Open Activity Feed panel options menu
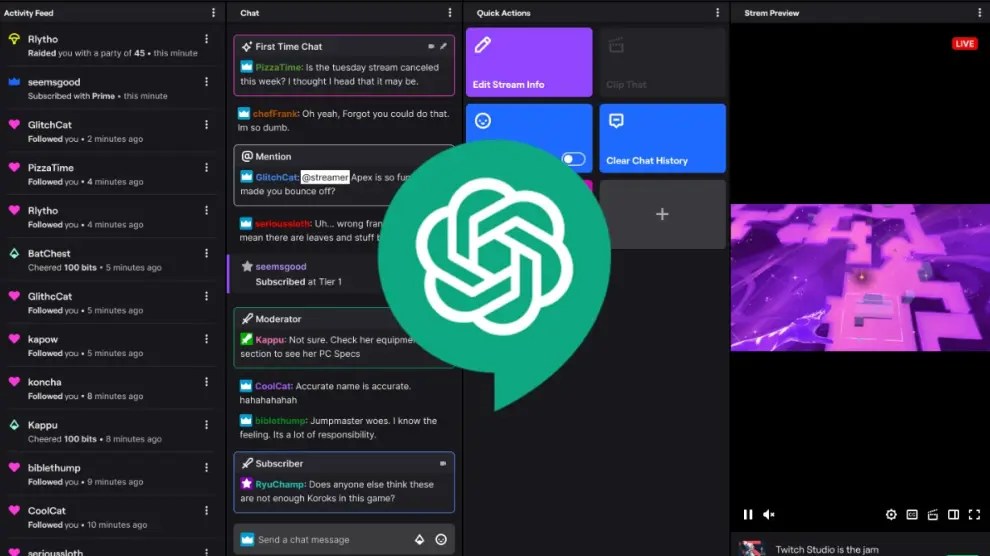Image resolution: width=990 pixels, height=556 pixels. (213, 13)
